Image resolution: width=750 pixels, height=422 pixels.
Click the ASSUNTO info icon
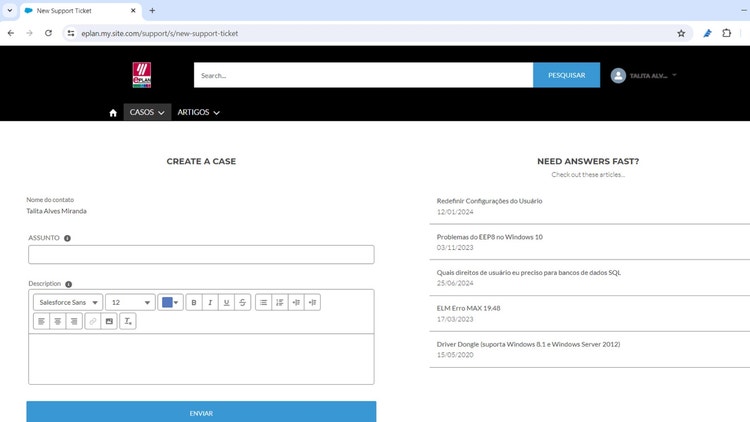67,238
